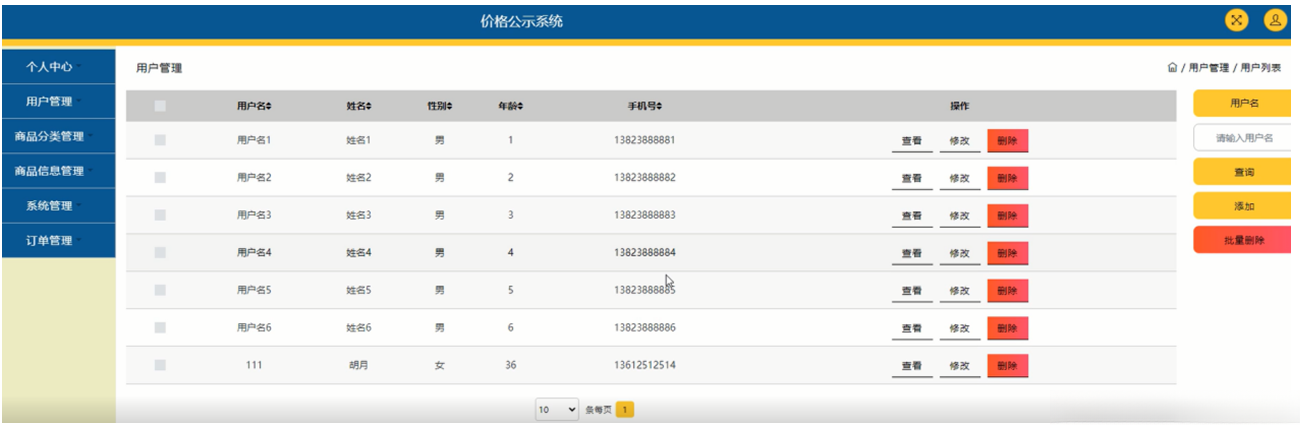The height and width of the screenshot is (425, 1300).
Task: Click 删除 for row 用户名1
Action: click(1007, 141)
